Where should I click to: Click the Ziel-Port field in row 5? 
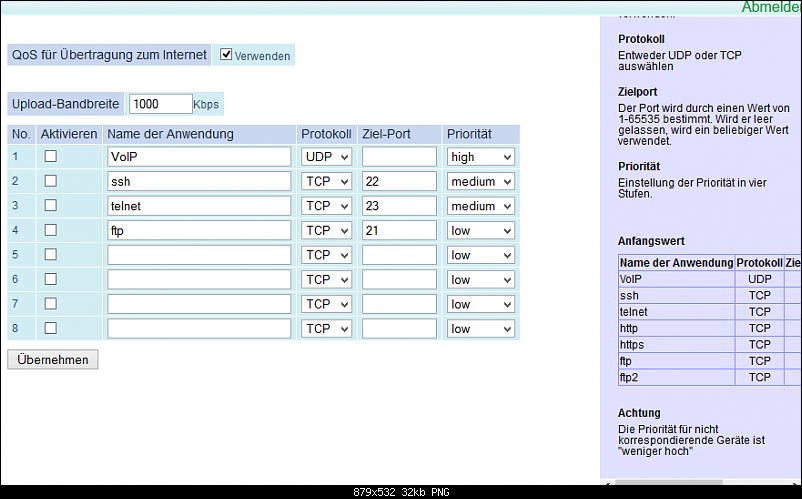pyautogui.click(x=399, y=255)
